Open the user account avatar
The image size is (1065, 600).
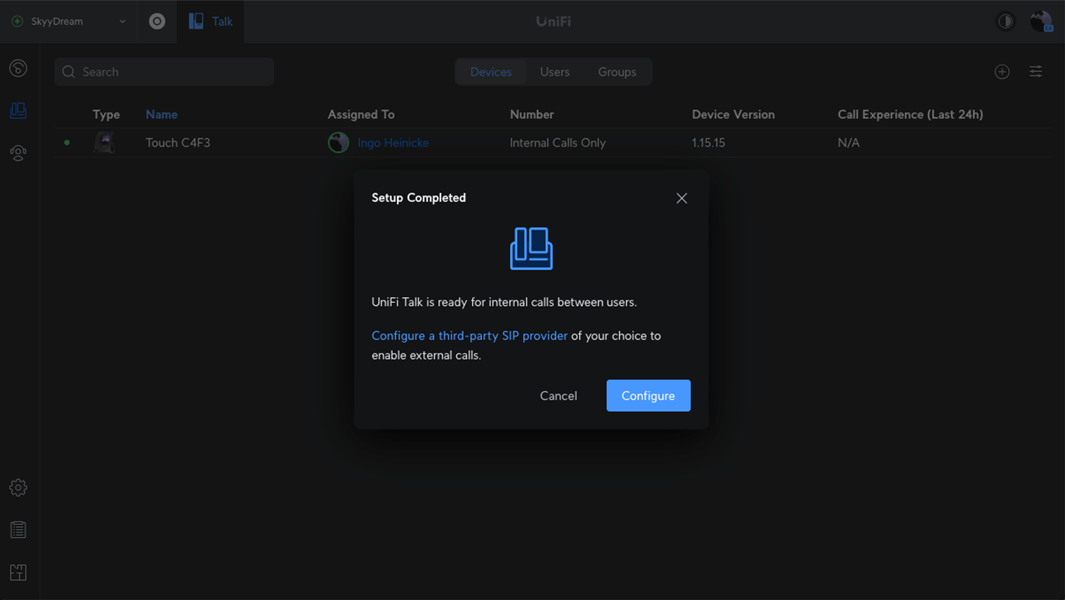coord(1041,21)
